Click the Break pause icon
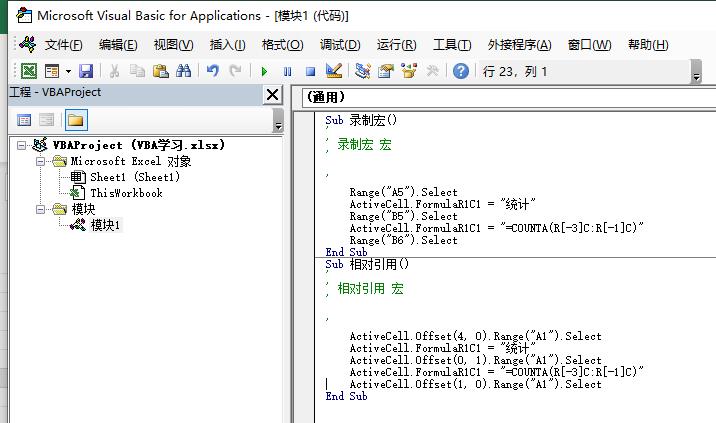The width and height of the screenshot is (716, 423). (x=287, y=71)
